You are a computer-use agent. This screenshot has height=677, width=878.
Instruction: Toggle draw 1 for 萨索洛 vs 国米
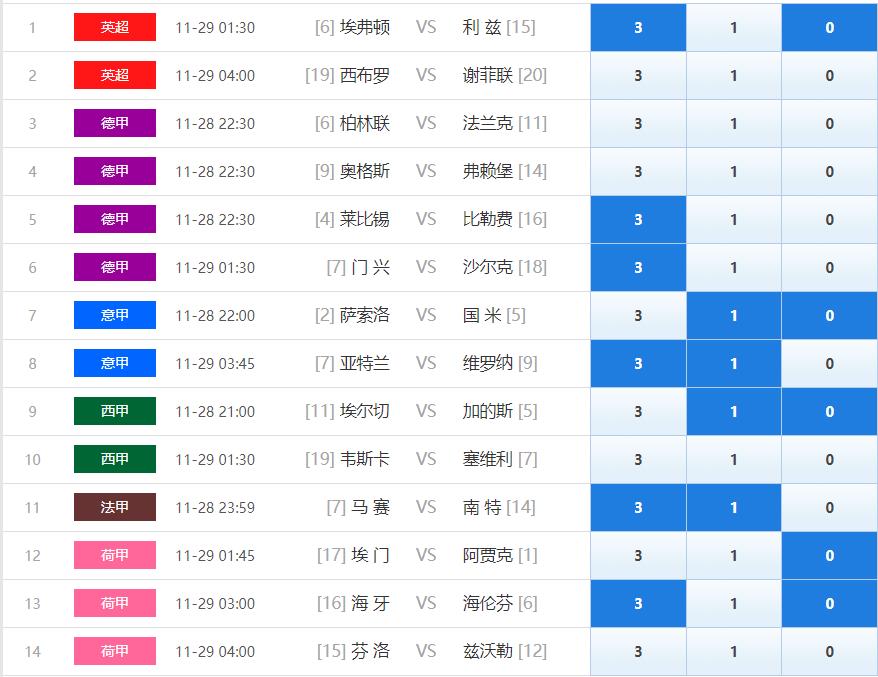pos(734,316)
